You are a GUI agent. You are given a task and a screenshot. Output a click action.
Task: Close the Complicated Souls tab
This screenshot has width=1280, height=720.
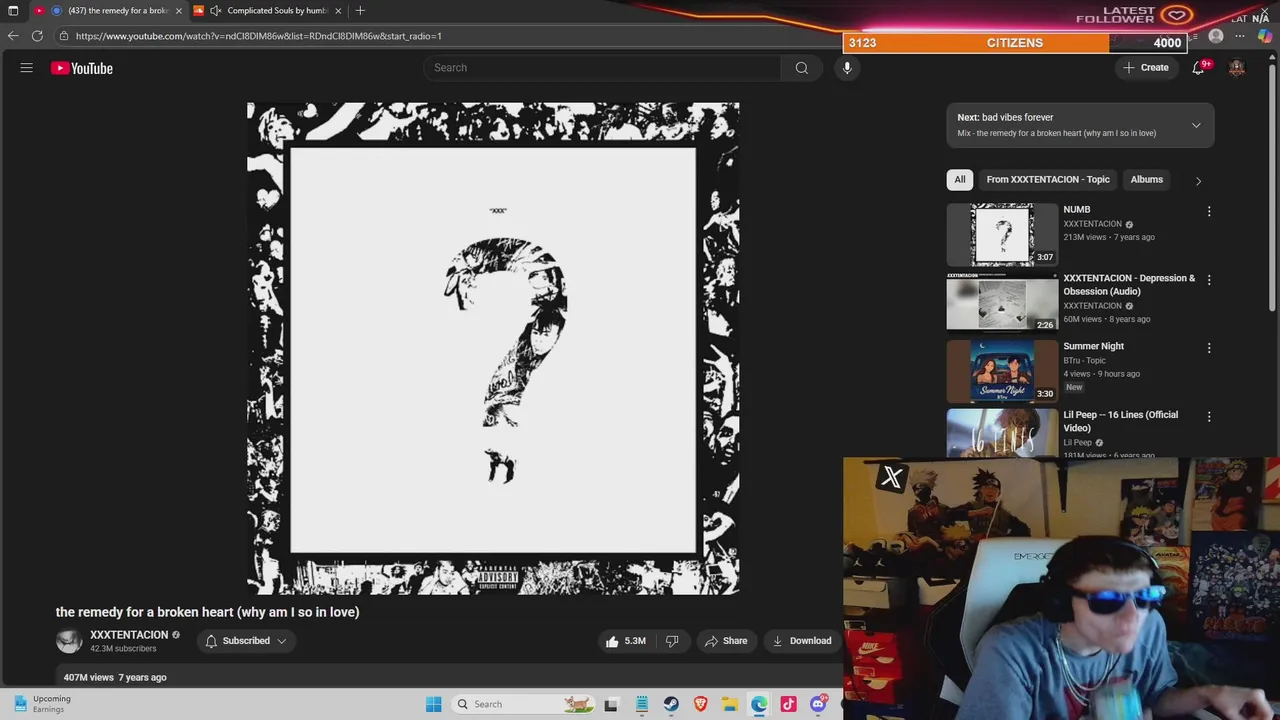click(x=338, y=10)
